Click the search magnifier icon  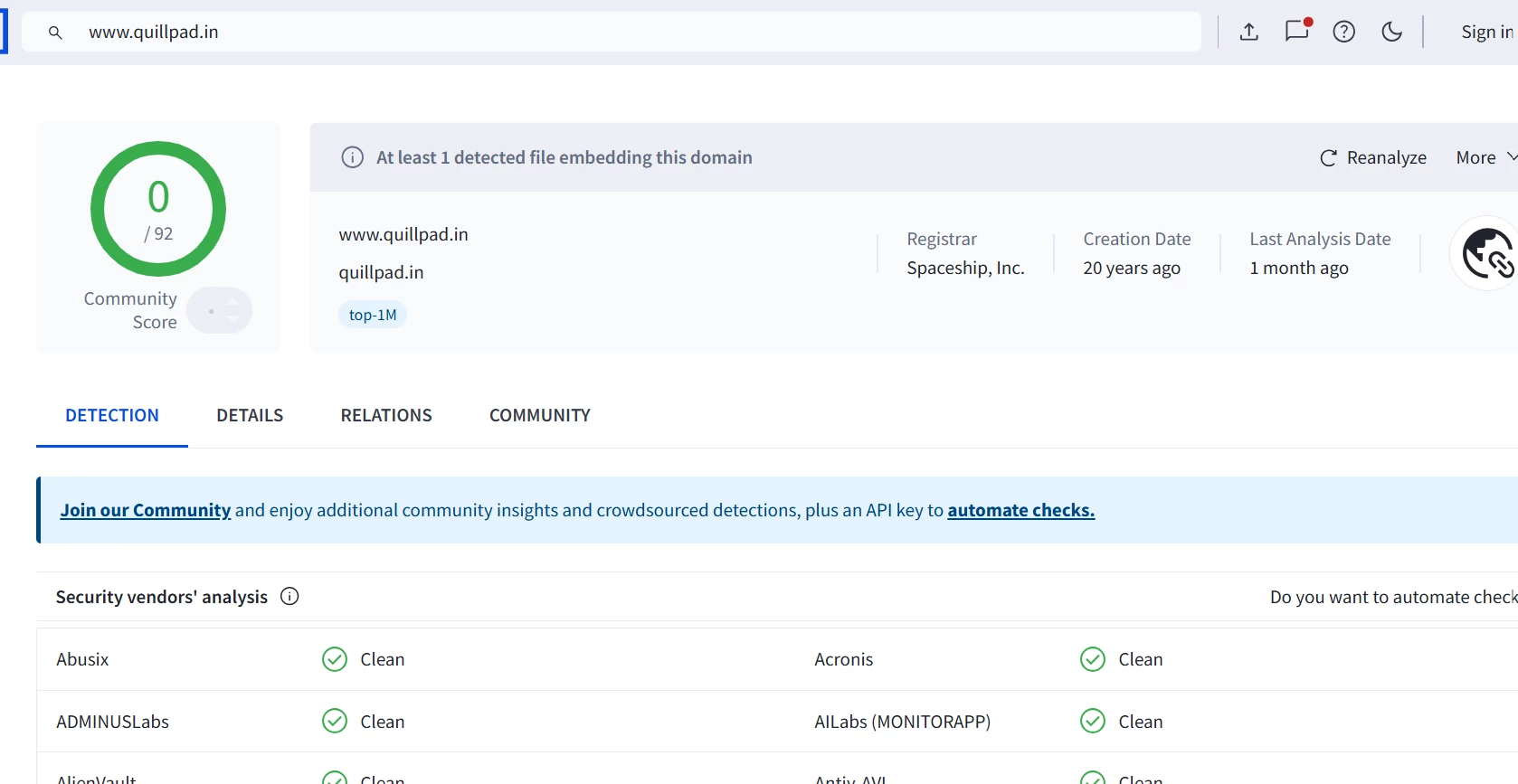55,33
